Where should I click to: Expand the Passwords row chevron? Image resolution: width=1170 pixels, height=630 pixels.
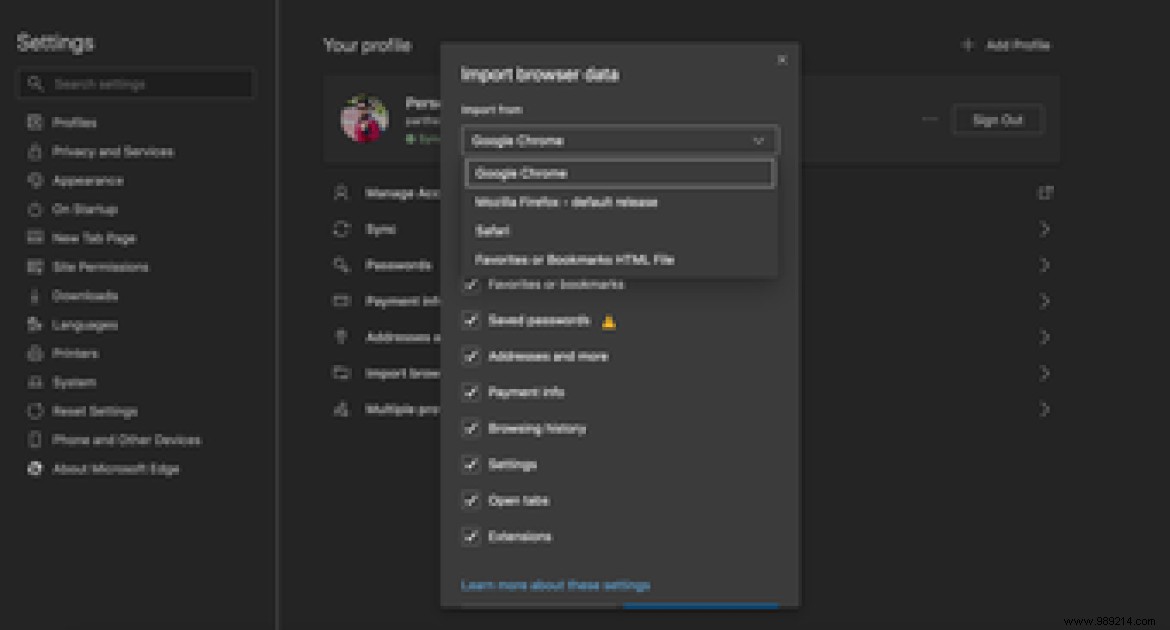coord(1045,265)
